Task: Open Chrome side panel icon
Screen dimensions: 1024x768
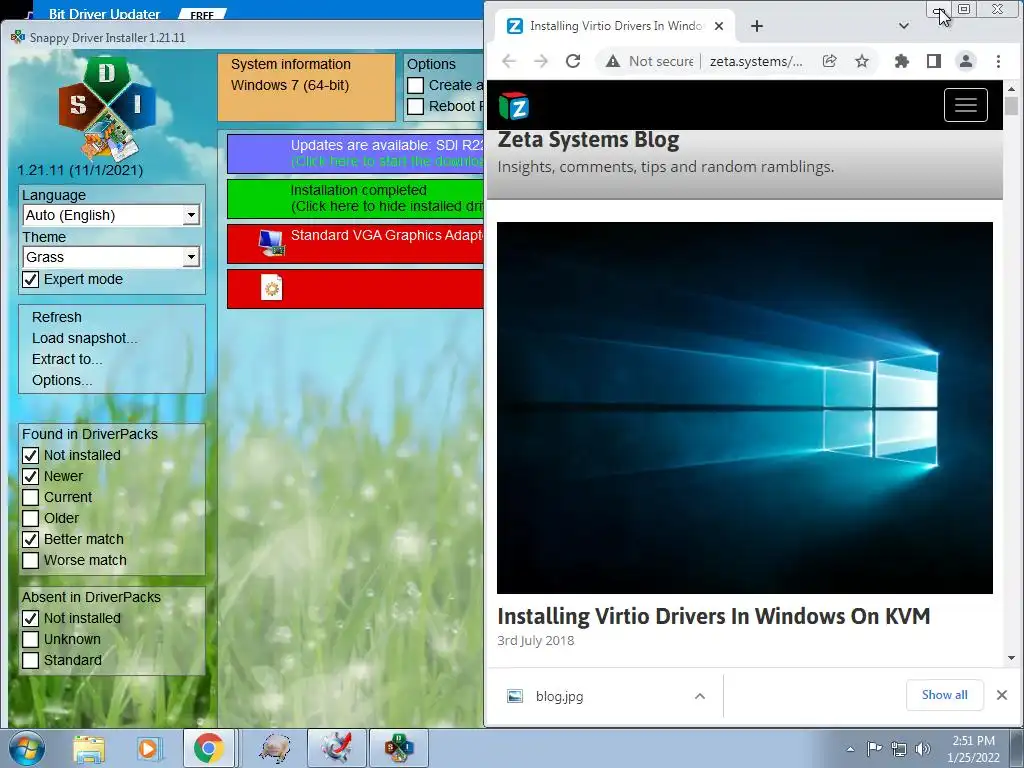Action: tap(934, 61)
